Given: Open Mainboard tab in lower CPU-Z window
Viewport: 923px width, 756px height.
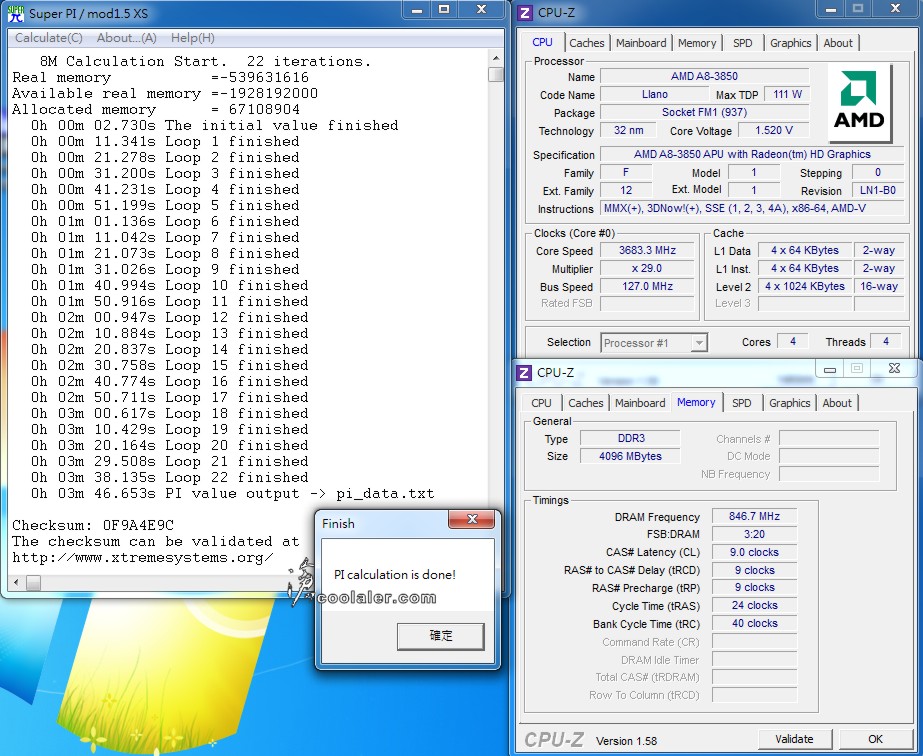Looking at the screenshot, I should [640, 403].
